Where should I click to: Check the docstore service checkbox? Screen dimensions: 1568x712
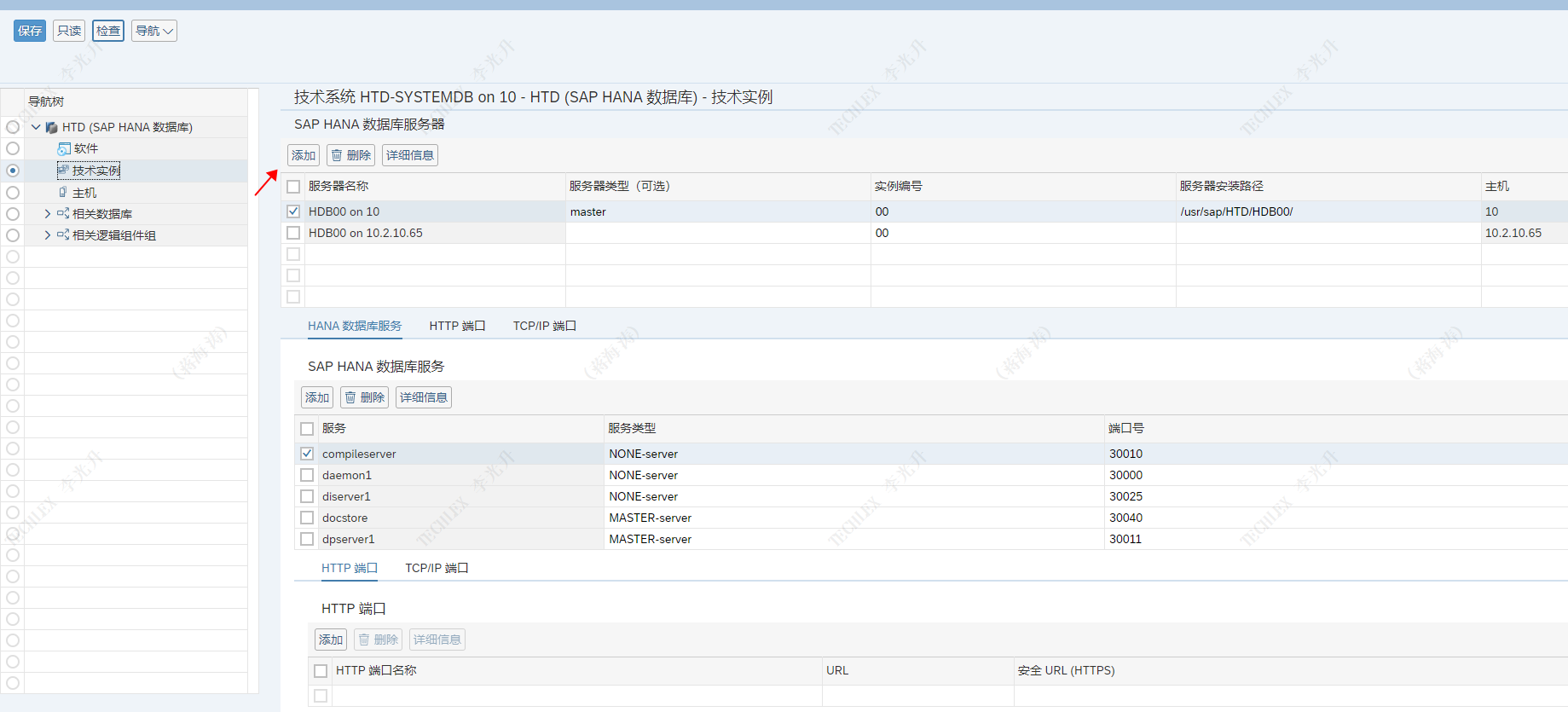point(307,518)
